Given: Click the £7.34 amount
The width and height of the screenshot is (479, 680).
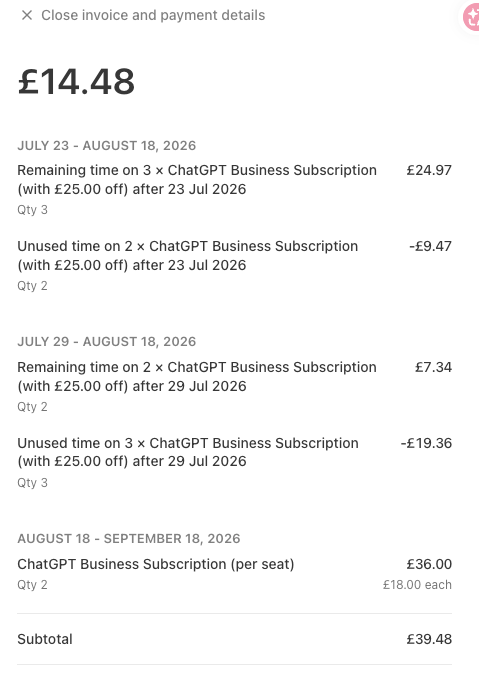Looking at the screenshot, I should (433, 367).
